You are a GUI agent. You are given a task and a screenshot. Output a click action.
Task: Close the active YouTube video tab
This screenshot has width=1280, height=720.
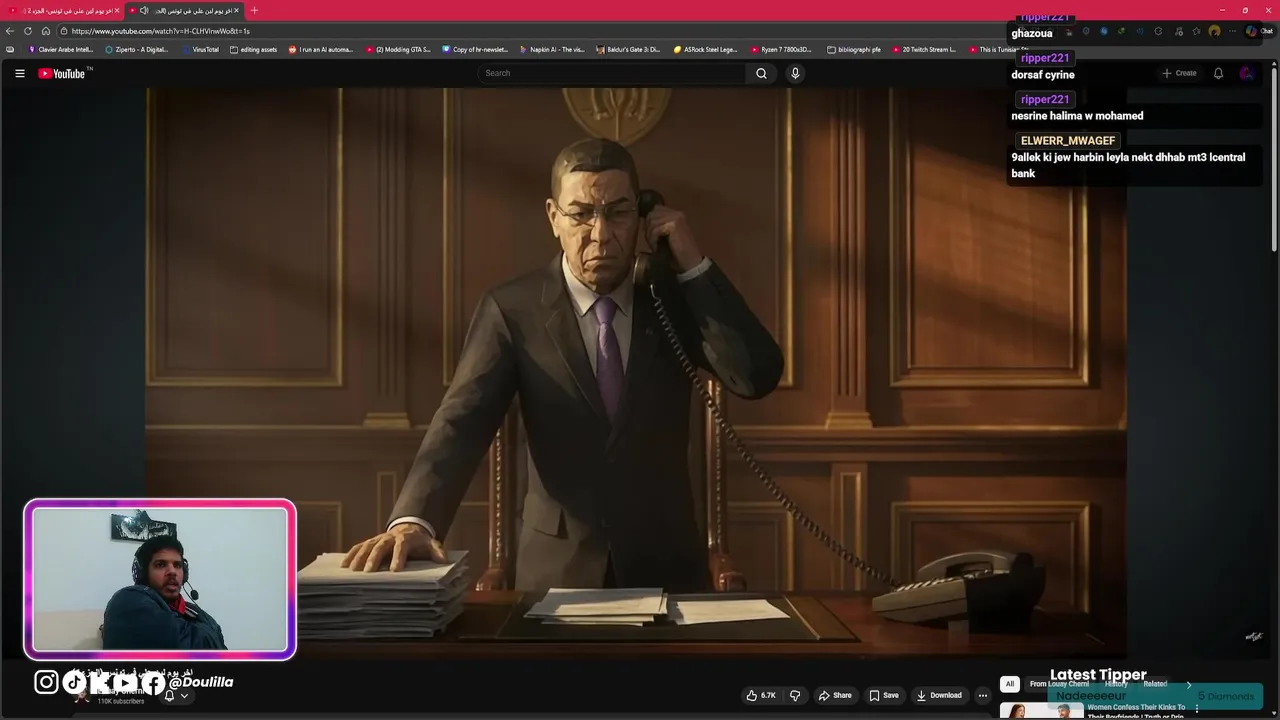coord(237,10)
